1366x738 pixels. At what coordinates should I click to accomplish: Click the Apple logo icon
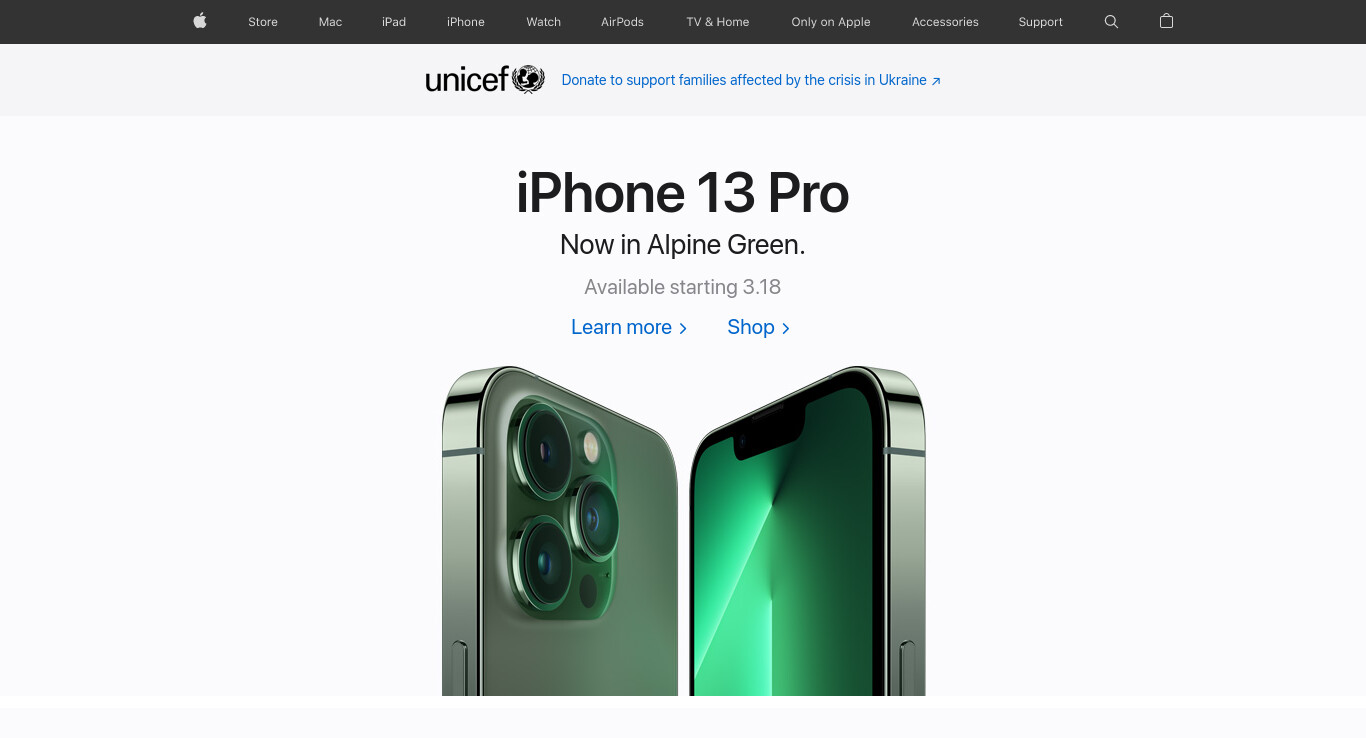[200, 21]
